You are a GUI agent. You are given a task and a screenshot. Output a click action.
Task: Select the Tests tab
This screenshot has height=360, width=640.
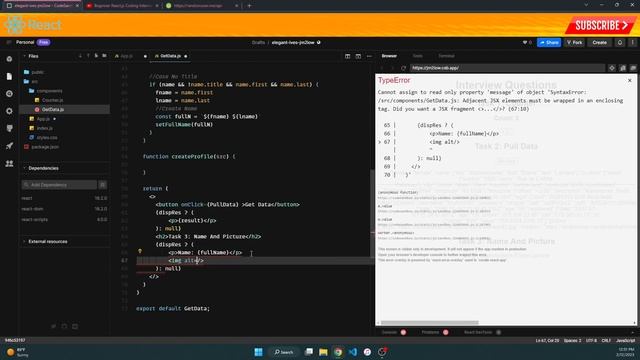tap(418, 56)
